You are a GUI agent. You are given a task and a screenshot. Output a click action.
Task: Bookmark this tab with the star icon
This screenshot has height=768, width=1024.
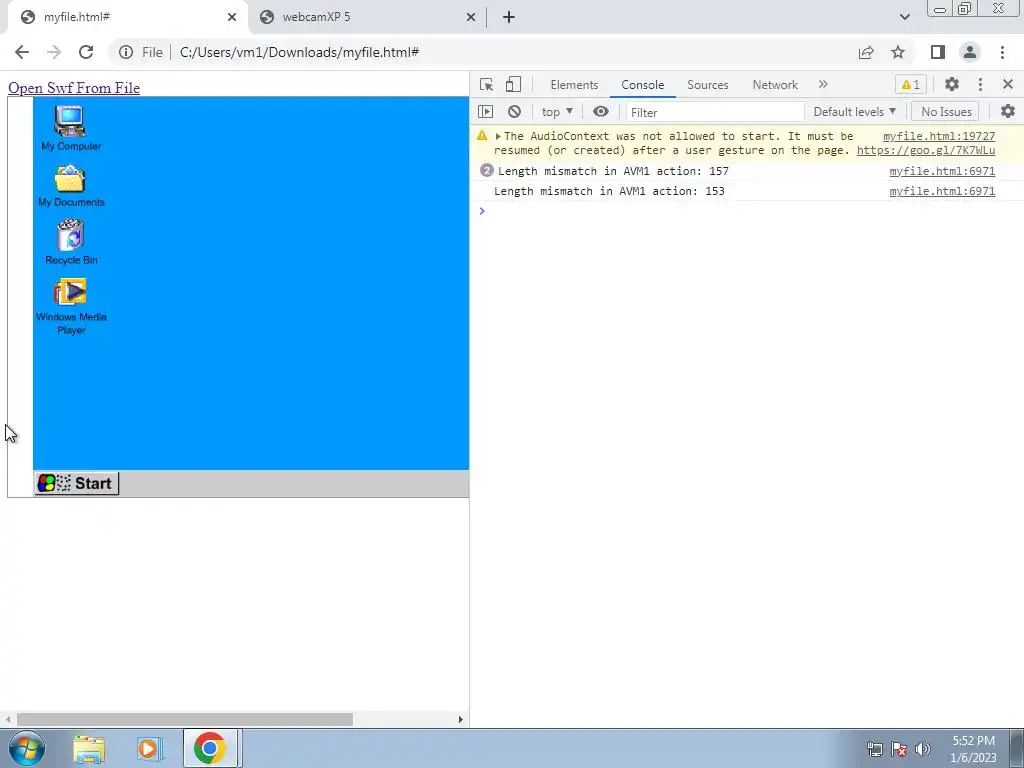pos(898,52)
